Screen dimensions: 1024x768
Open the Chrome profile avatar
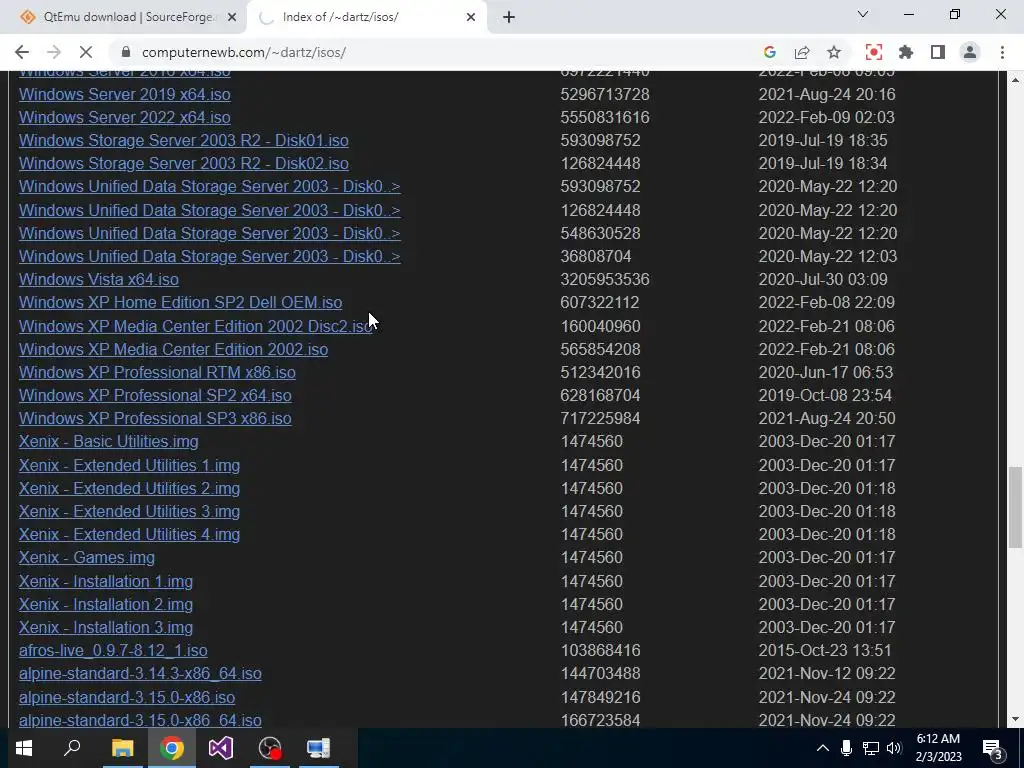[x=970, y=52]
